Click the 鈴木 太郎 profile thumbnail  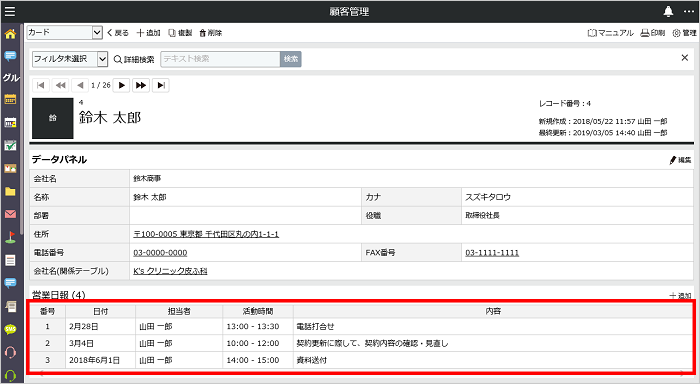[53, 118]
